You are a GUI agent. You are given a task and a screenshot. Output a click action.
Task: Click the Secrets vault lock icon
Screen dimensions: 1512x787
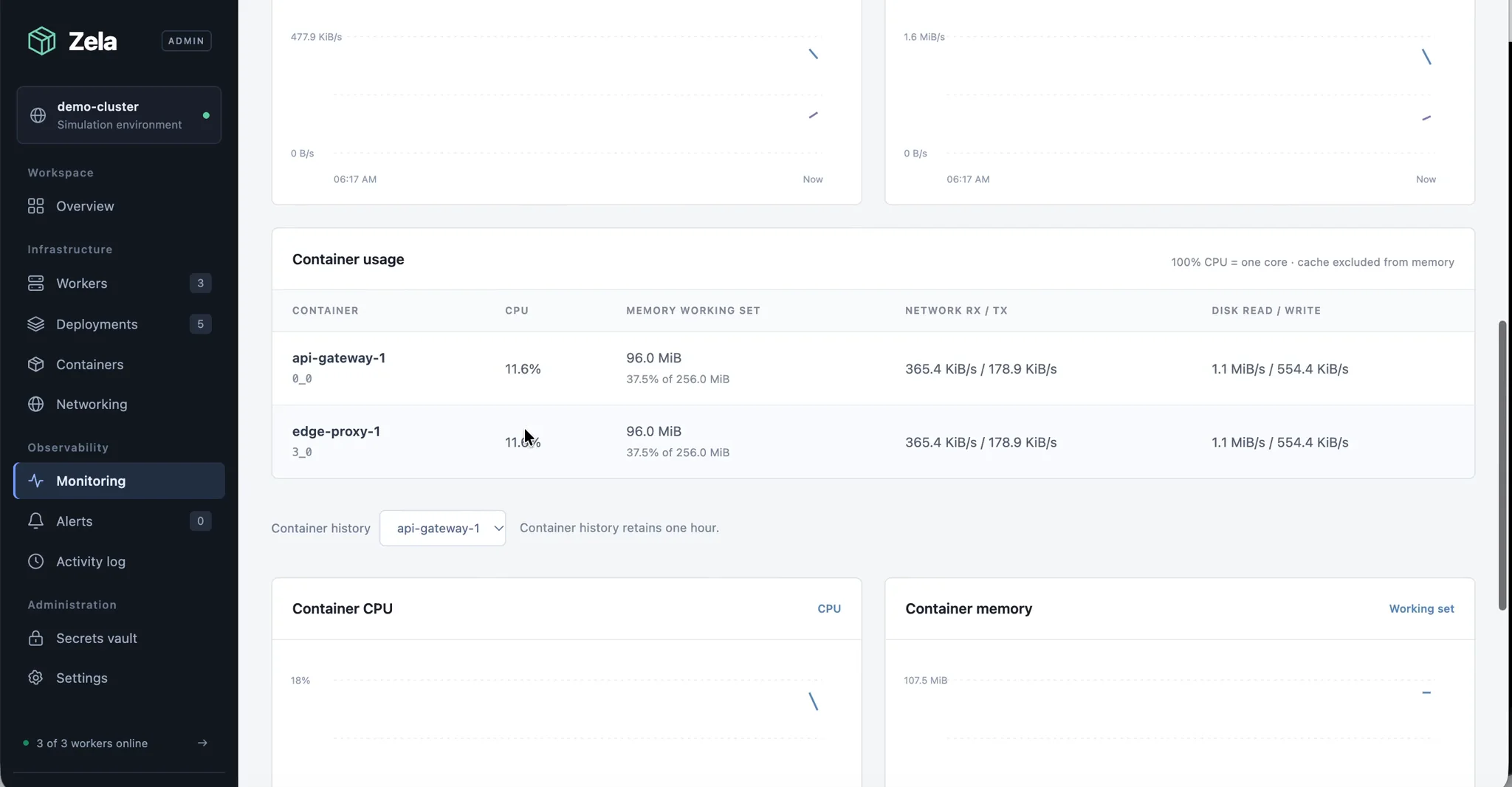pyautogui.click(x=35, y=639)
